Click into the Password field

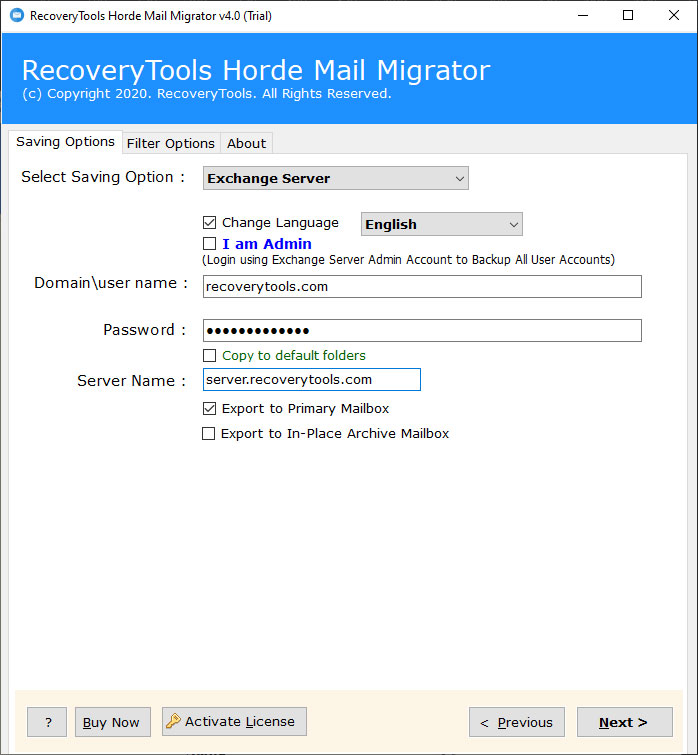[422, 330]
